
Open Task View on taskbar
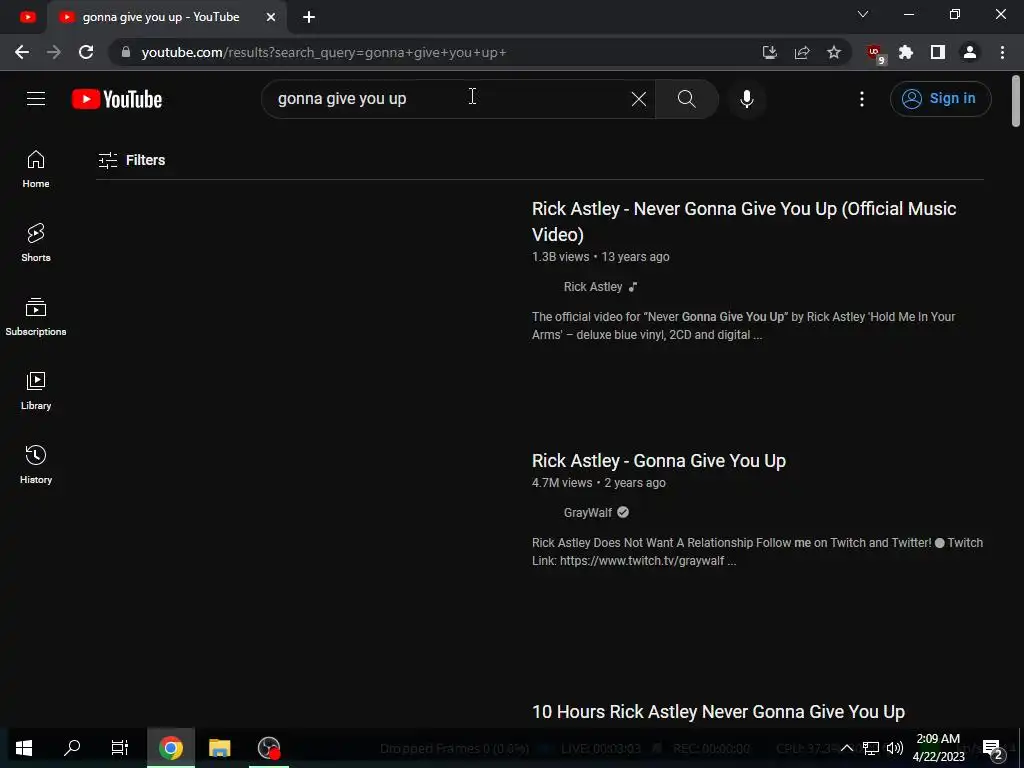(x=120, y=748)
